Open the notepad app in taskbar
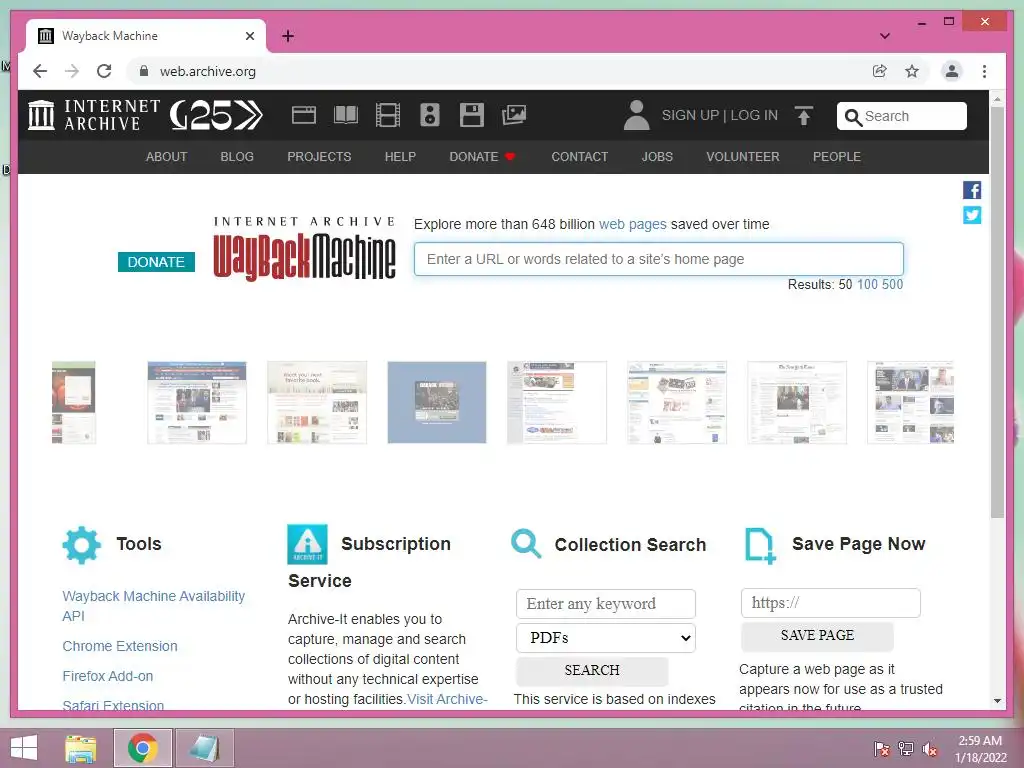Screen dimensions: 1024x768 pos(204,748)
